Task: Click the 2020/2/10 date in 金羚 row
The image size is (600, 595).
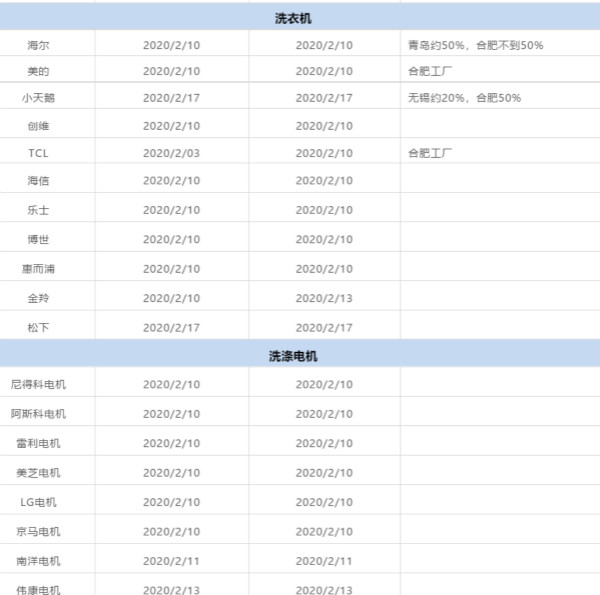Action: pos(171,298)
